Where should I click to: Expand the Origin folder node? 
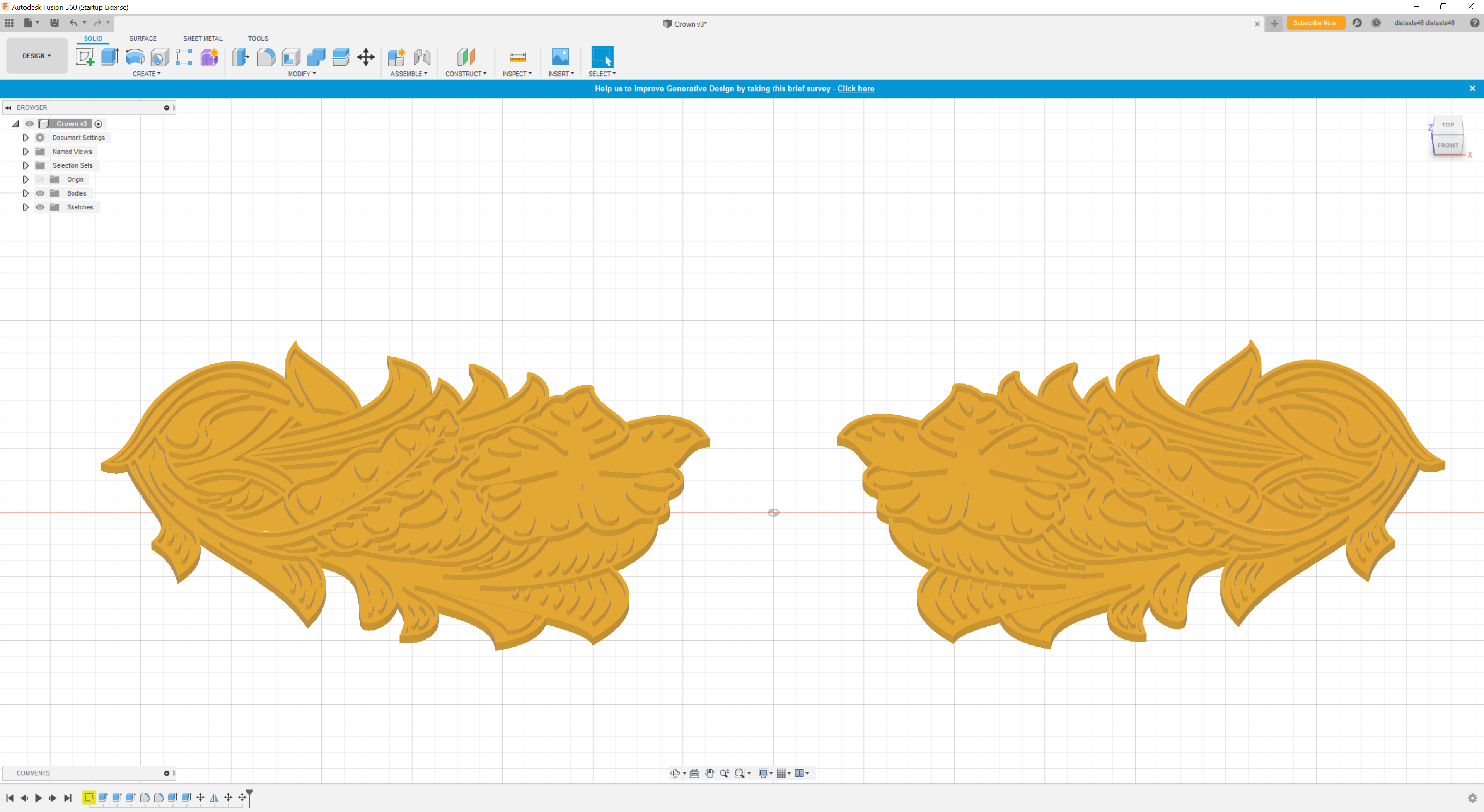point(26,180)
